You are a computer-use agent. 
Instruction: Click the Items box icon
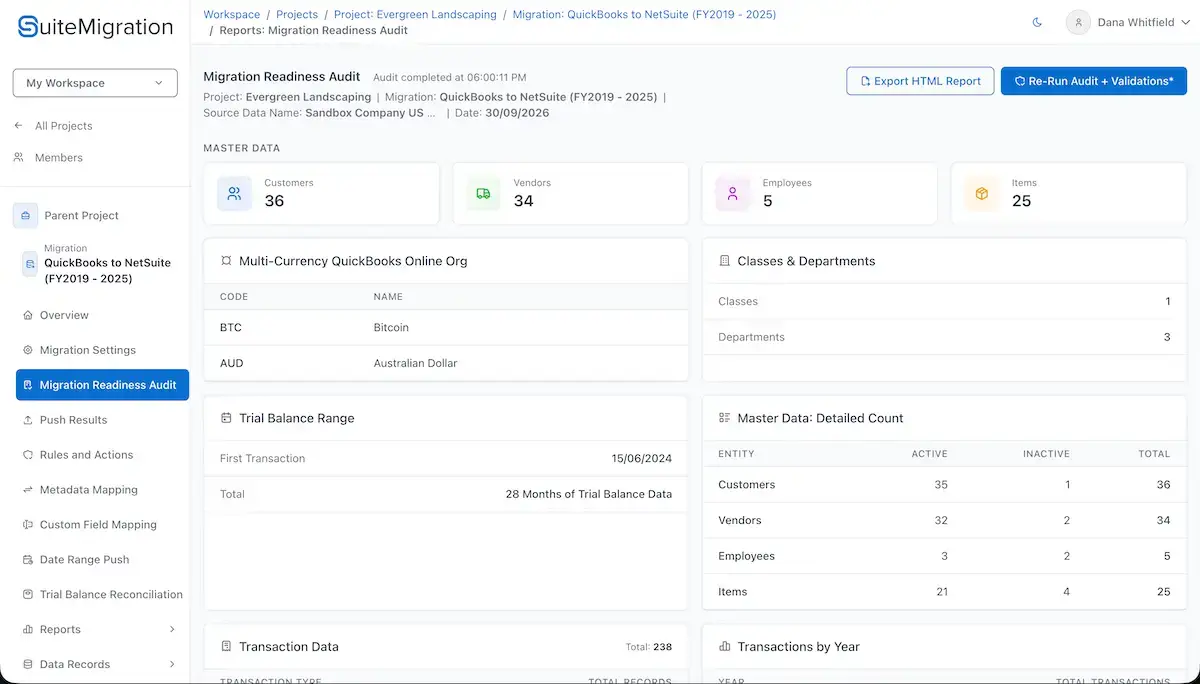981,194
